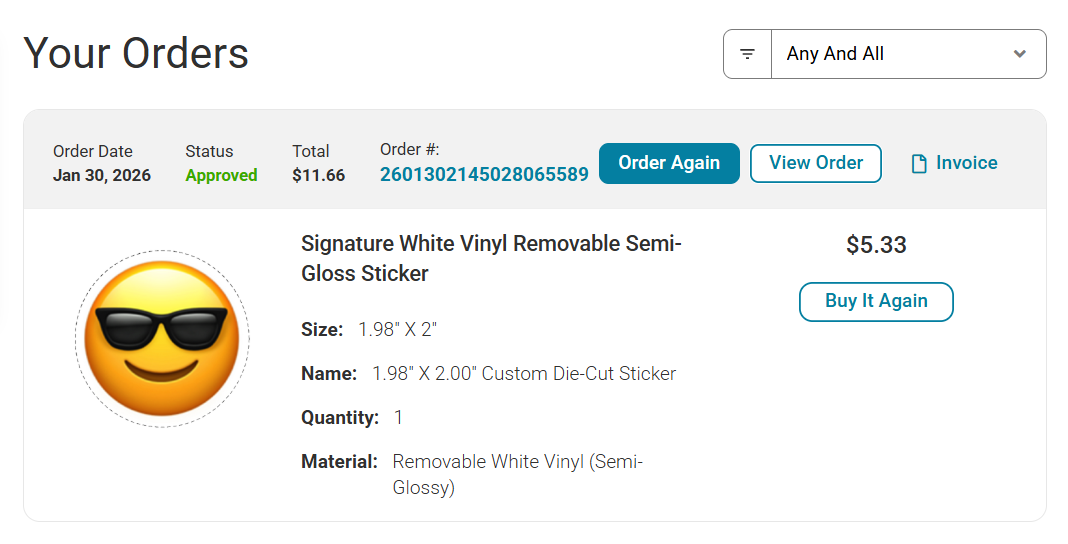Open order number 2601302145028065589
Viewport: 1068px width, 544px height.
[x=484, y=175]
